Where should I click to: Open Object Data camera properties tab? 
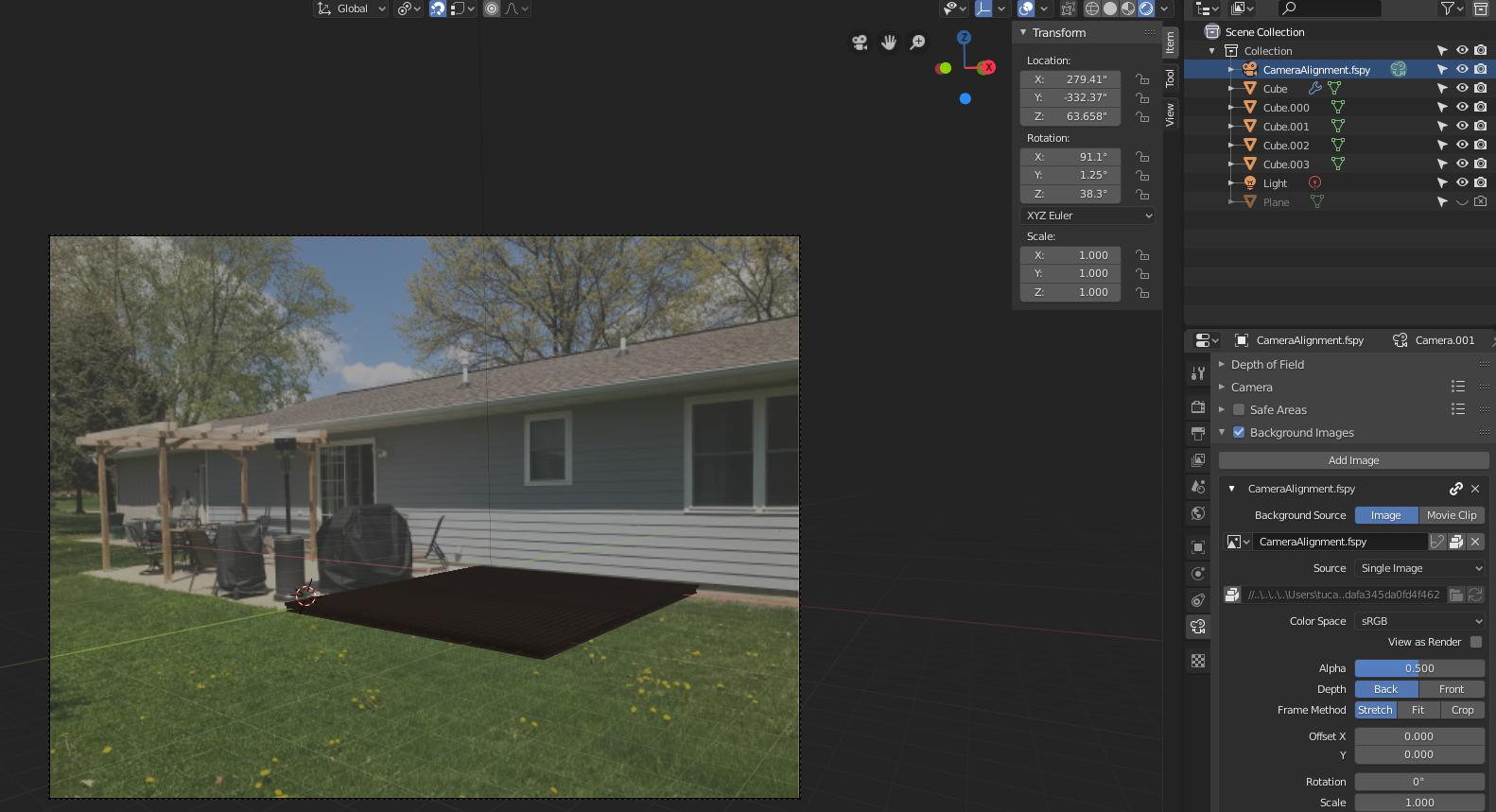pyautogui.click(x=1198, y=626)
